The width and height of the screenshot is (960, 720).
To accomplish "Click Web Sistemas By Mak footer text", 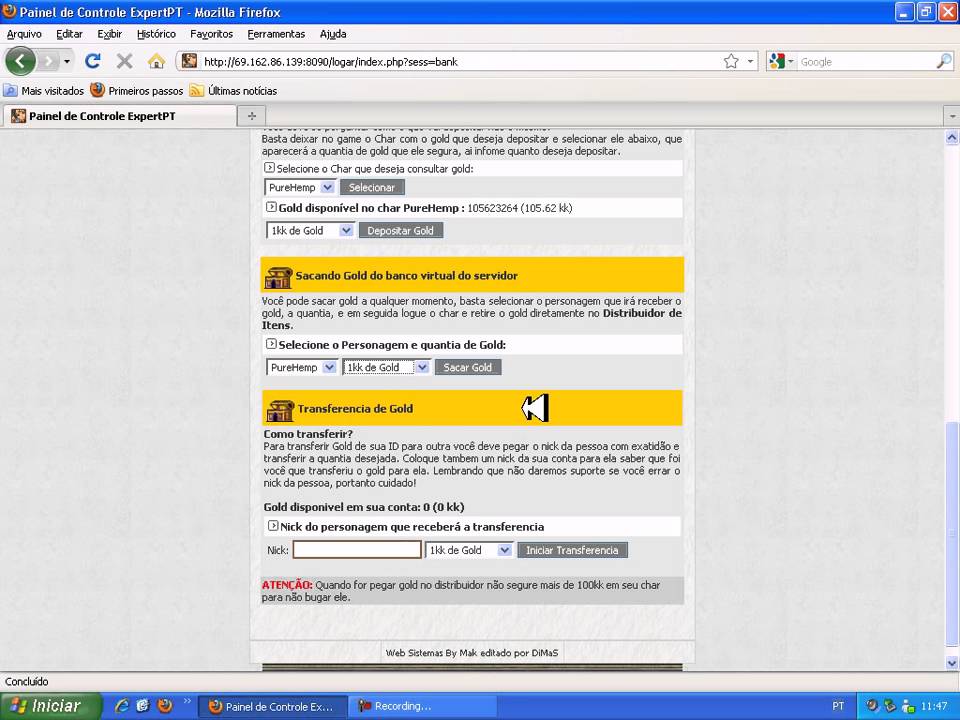I will [x=471, y=653].
